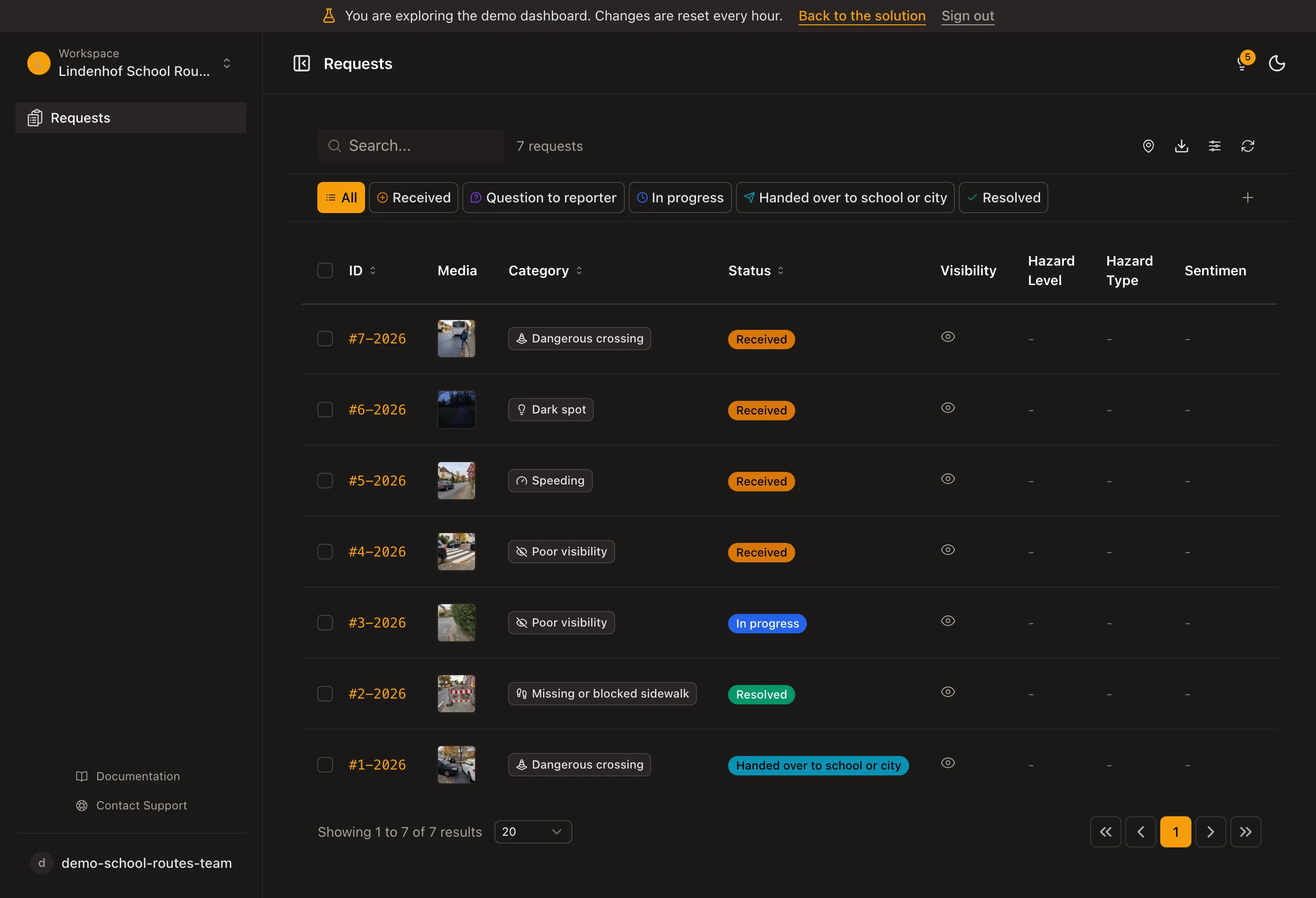Switch to the Resolved tab
1316x898 pixels.
[x=1003, y=198]
